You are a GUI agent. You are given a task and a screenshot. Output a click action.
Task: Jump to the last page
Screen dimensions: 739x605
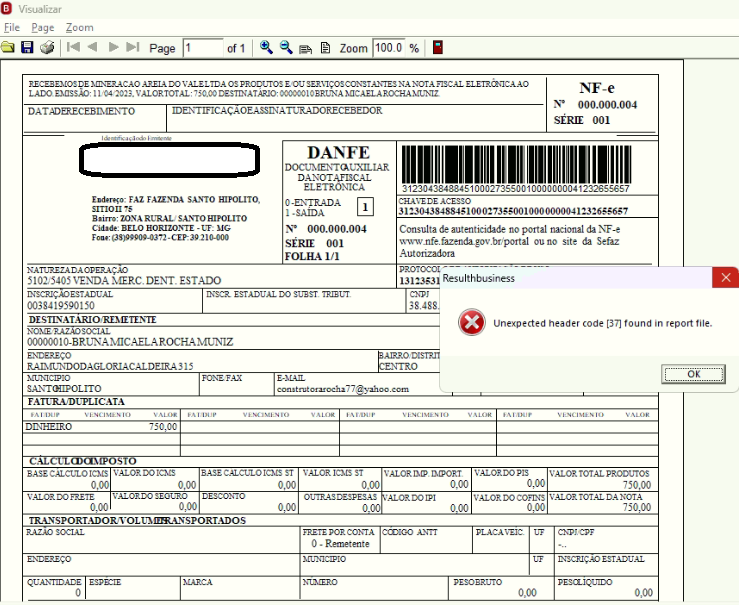click(x=133, y=47)
